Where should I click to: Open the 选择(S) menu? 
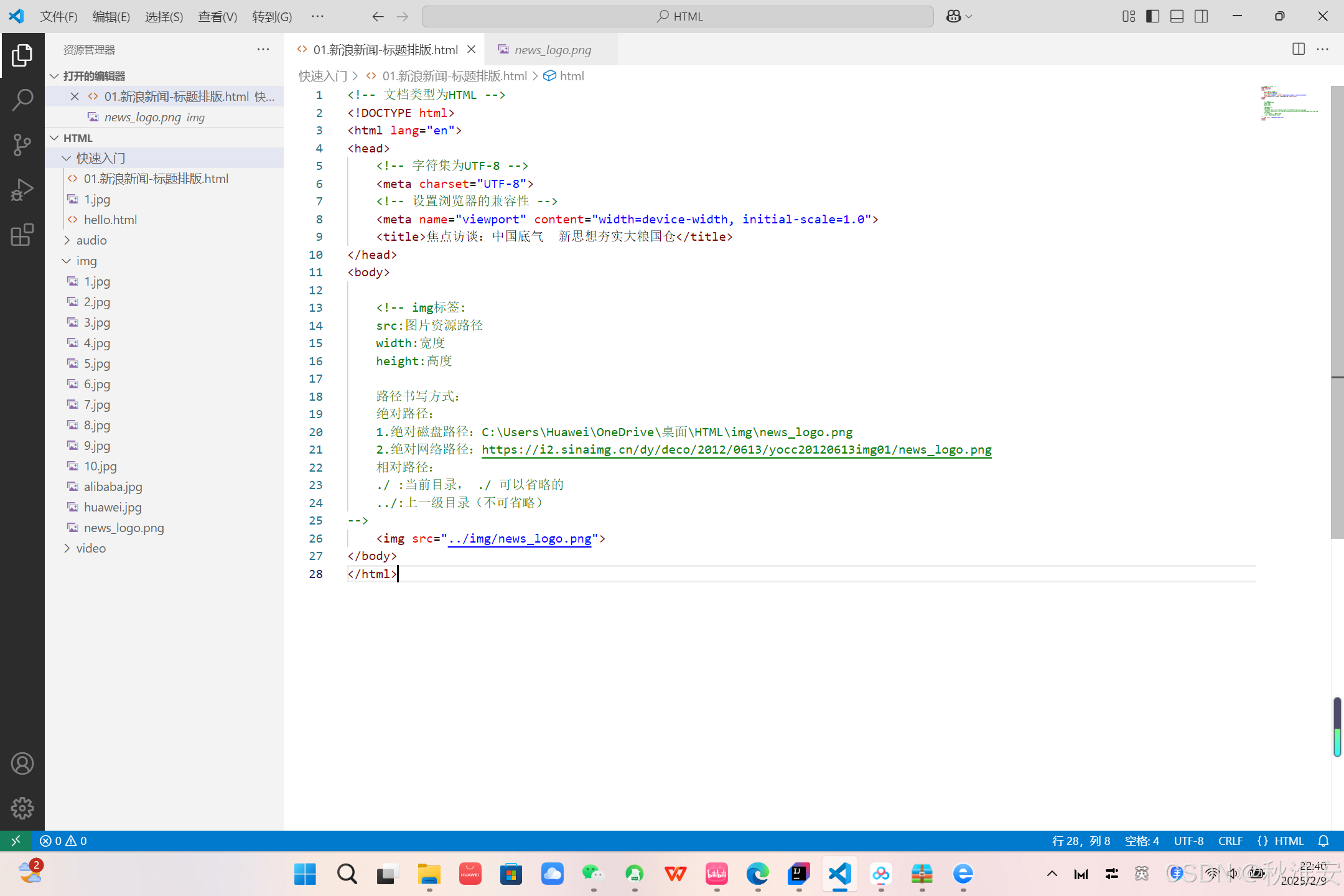(164, 17)
